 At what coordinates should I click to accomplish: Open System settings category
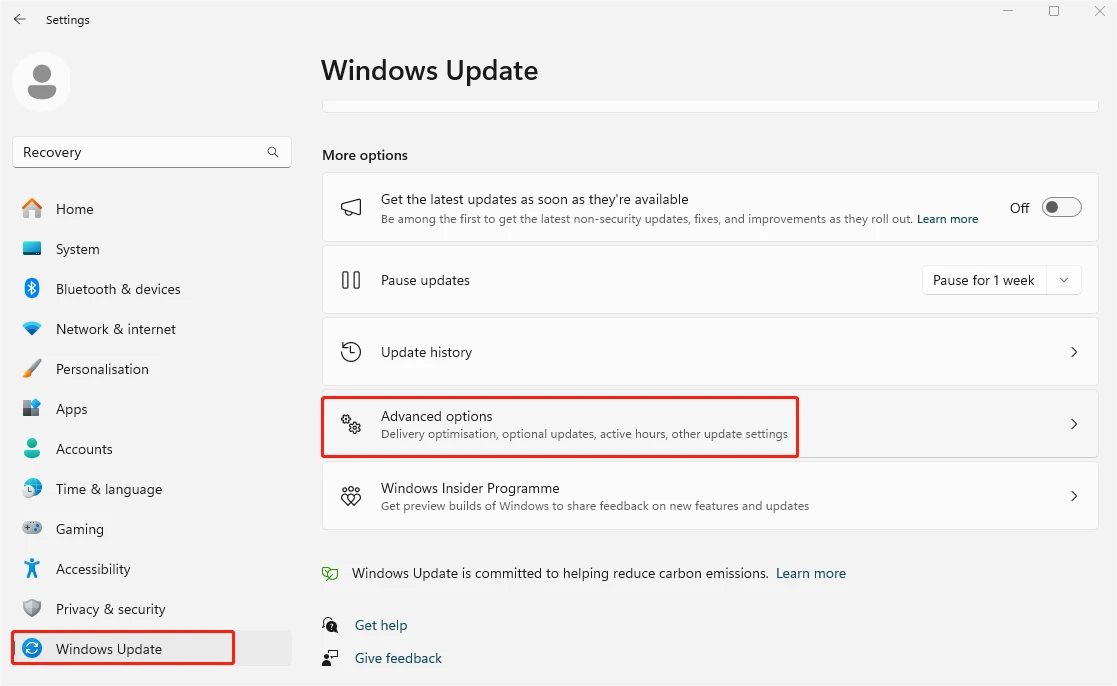(152, 249)
